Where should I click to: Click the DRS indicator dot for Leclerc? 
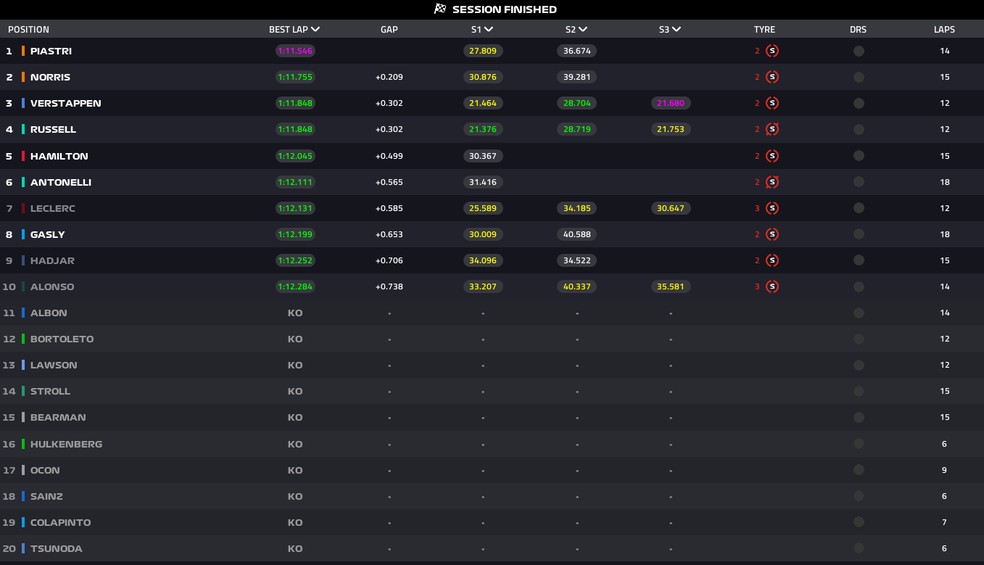(x=858, y=208)
